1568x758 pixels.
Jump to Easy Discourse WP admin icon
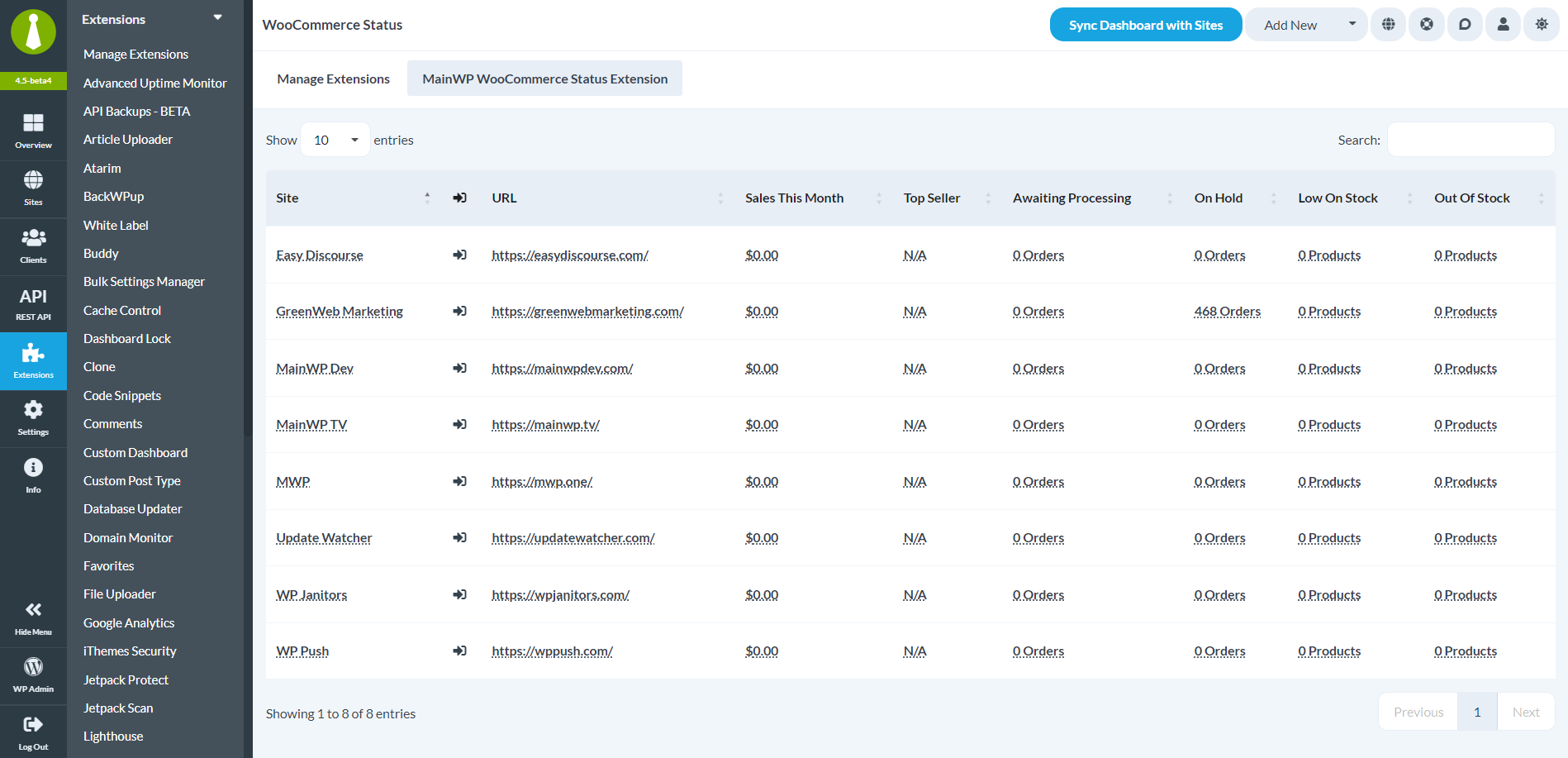tap(460, 255)
